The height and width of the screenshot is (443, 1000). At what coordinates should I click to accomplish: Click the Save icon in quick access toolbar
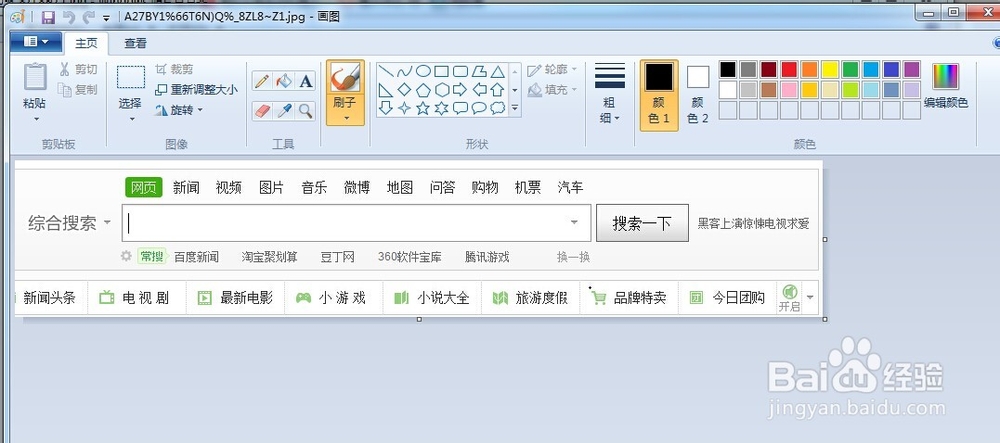point(48,17)
